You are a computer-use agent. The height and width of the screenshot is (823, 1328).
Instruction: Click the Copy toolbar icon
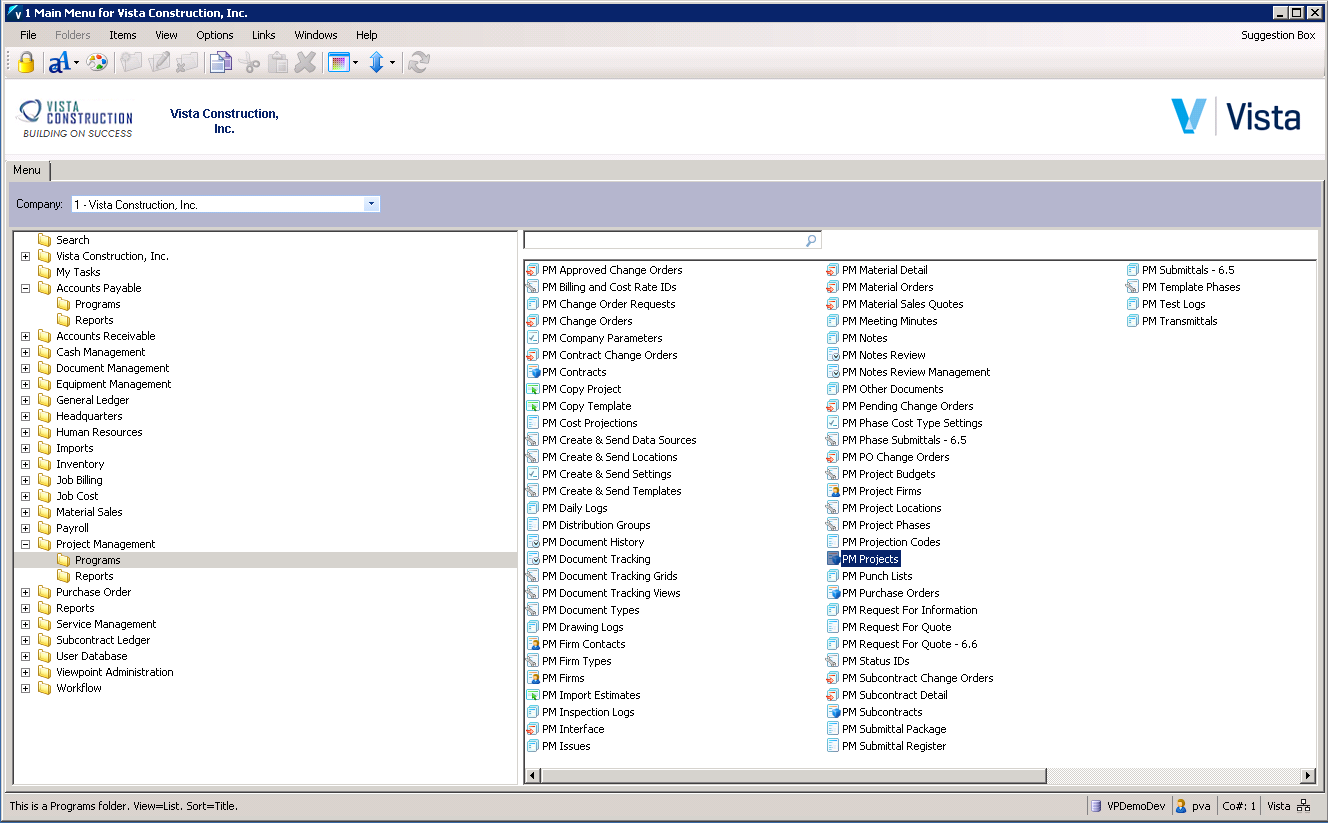point(221,62)
